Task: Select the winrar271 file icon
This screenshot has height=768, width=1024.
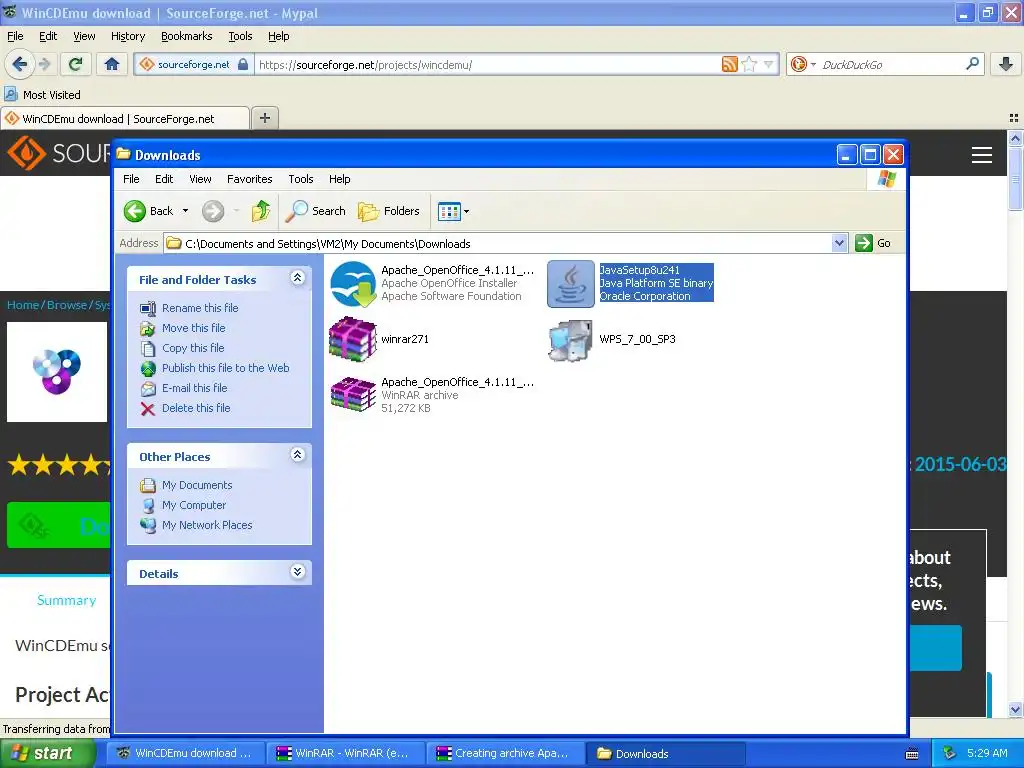Action: pyautogui.click(x=353, y=339)
